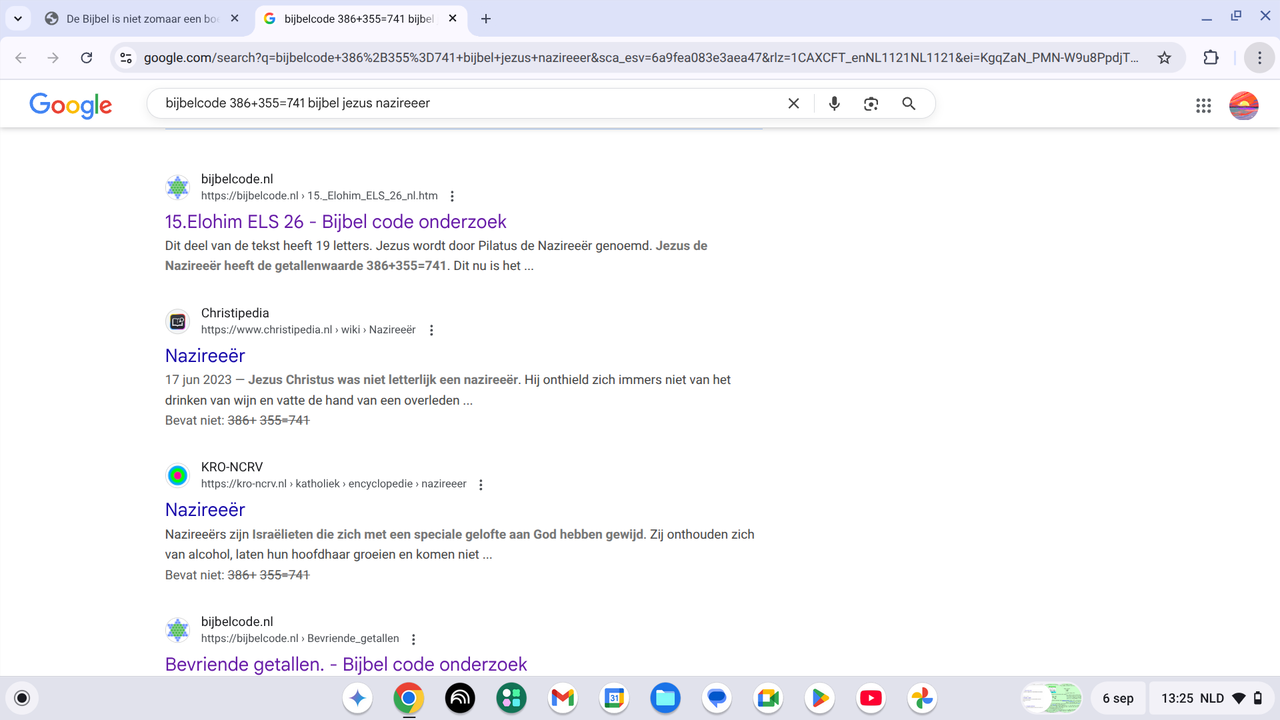This screenshot has width=1280, height=720.
Task: Open the black cast-style app in shelf
Action: pos(460,698)
